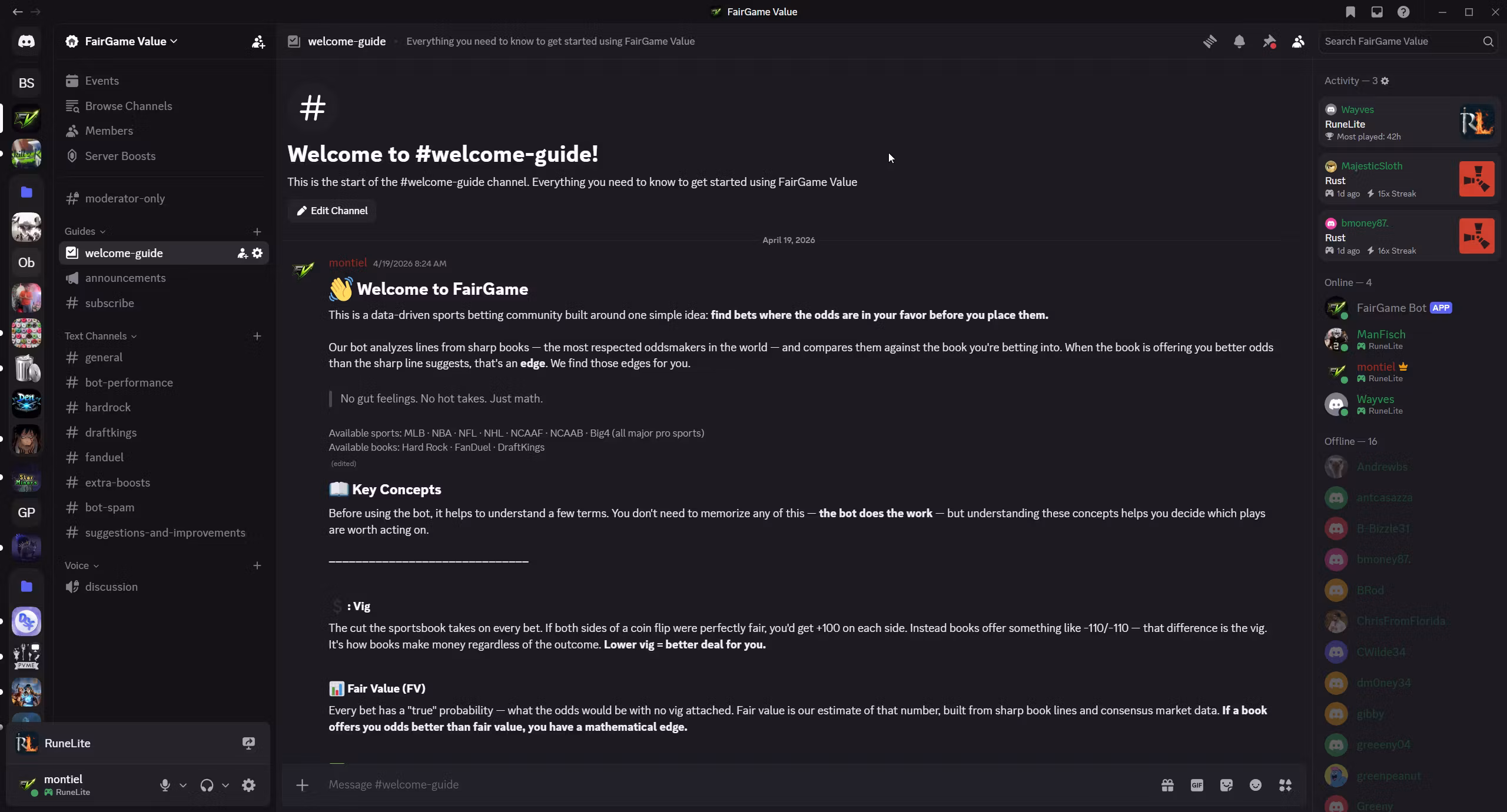Collapse the Voice category
This screenshot has height=812, width=1507.
click(x=82, y=565)
